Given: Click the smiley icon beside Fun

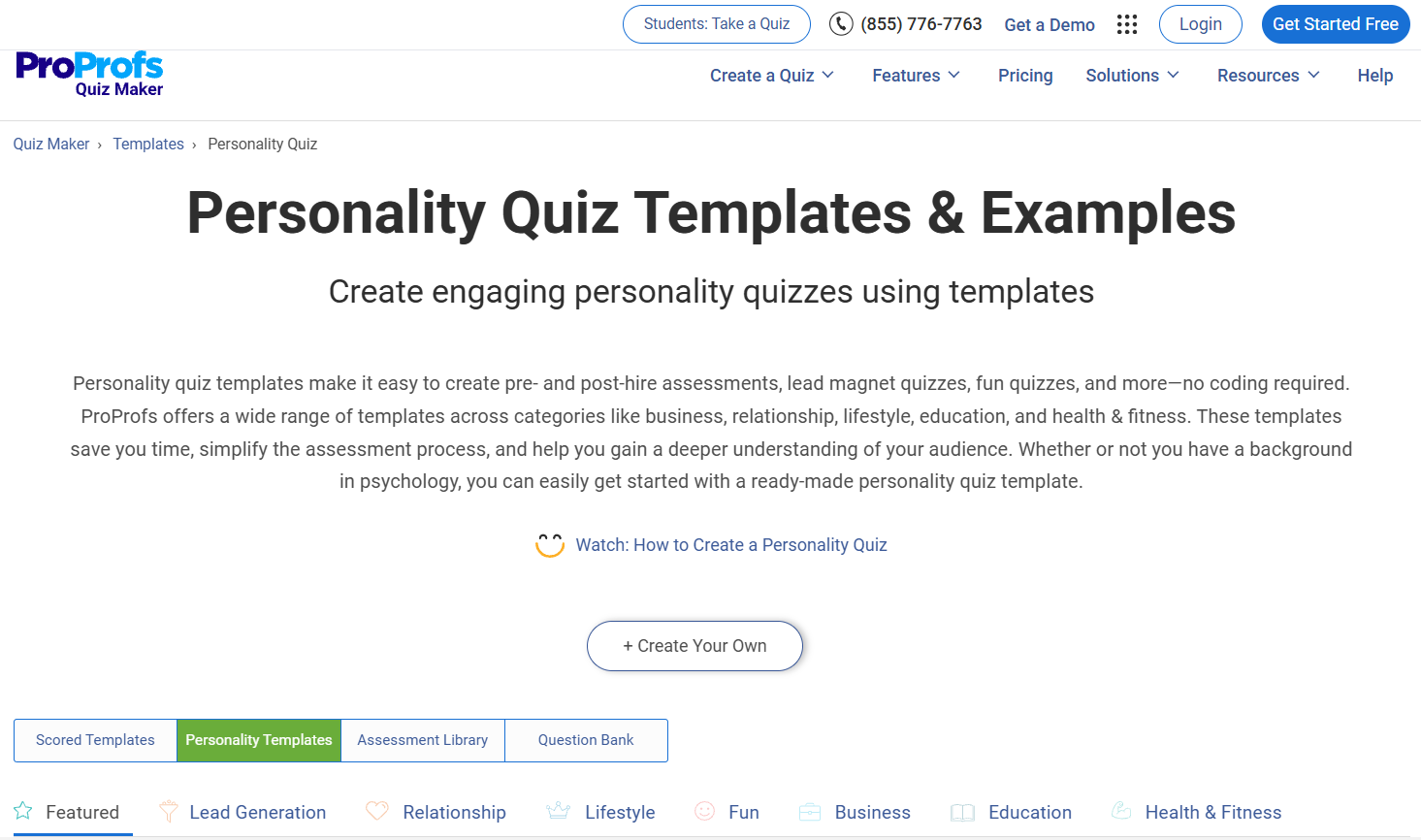Looking at the screenshot, I should click(703, 811).
